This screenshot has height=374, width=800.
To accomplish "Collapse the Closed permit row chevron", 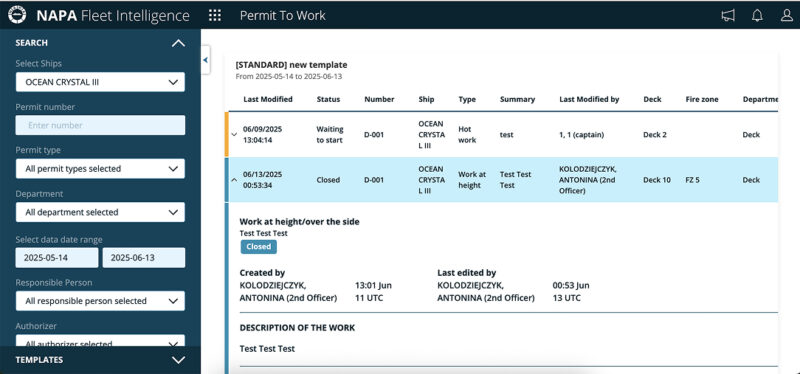I will (234, 180).
